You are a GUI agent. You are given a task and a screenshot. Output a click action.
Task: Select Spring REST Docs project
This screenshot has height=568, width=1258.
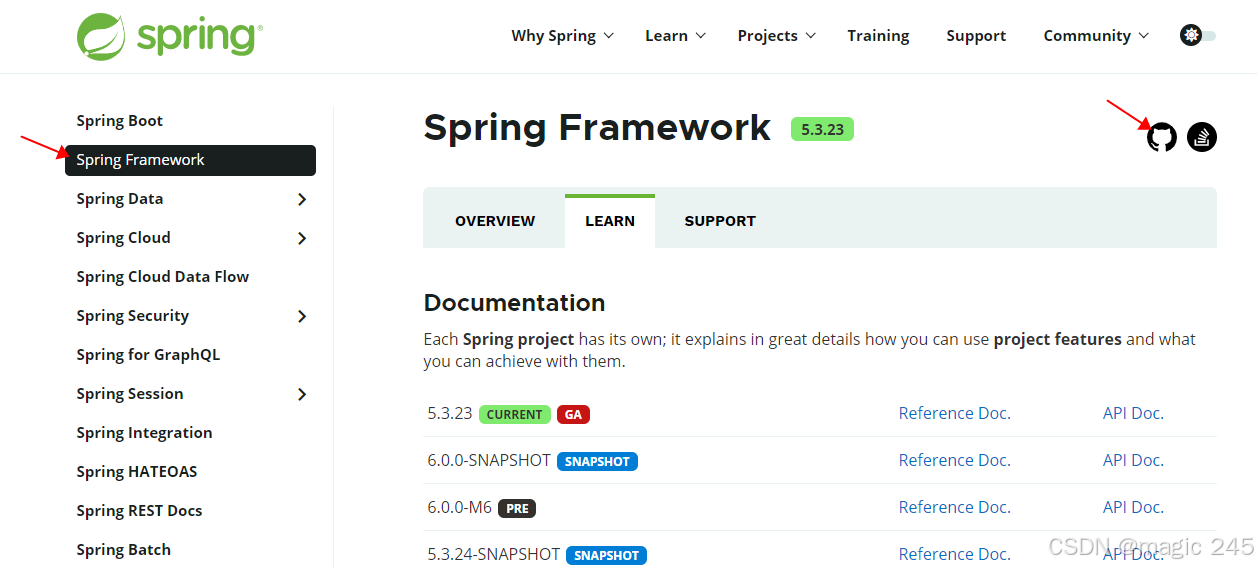139,511
